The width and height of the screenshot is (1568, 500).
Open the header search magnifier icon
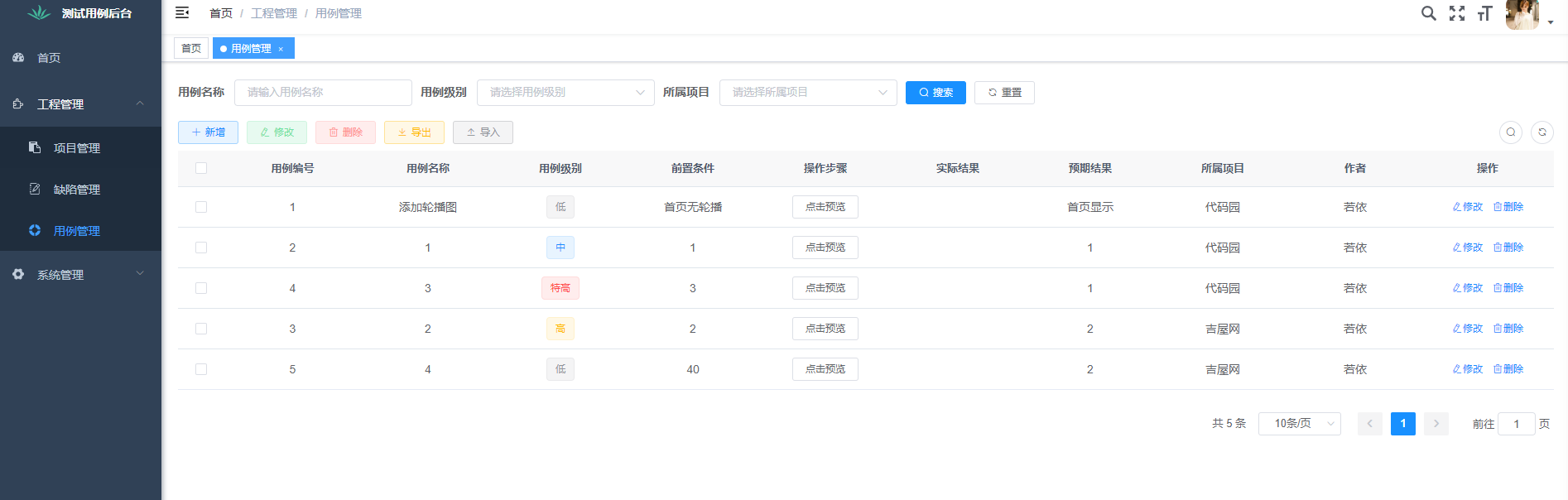tap(1428, 13)
